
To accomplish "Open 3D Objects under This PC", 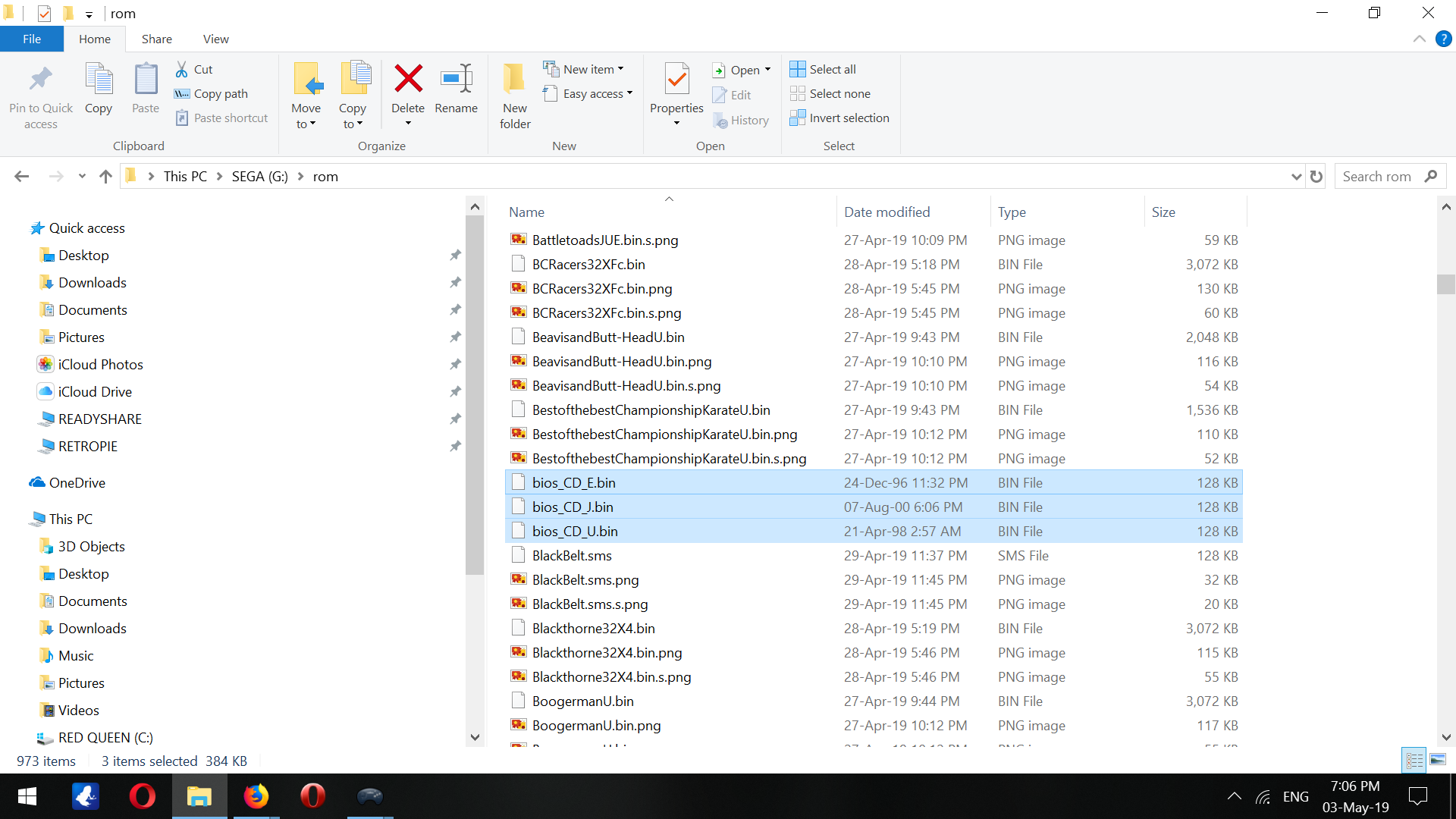I will [x=91, y=547].
